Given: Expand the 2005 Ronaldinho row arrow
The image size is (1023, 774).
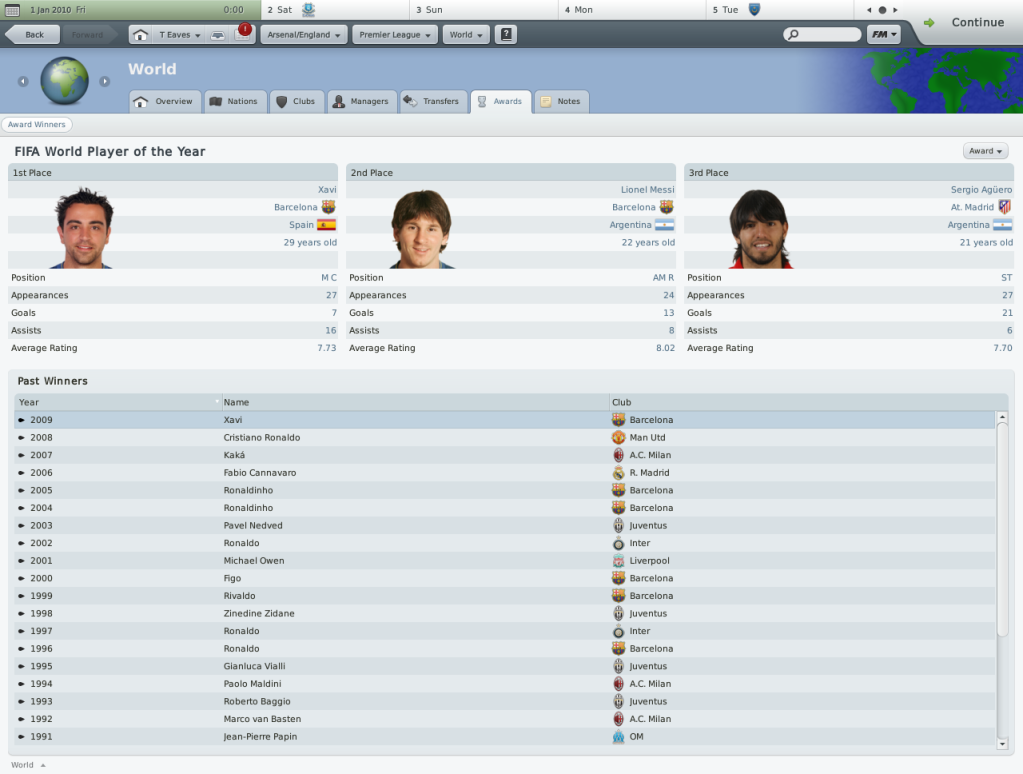Looking at the screenshot, I should 22,490.
